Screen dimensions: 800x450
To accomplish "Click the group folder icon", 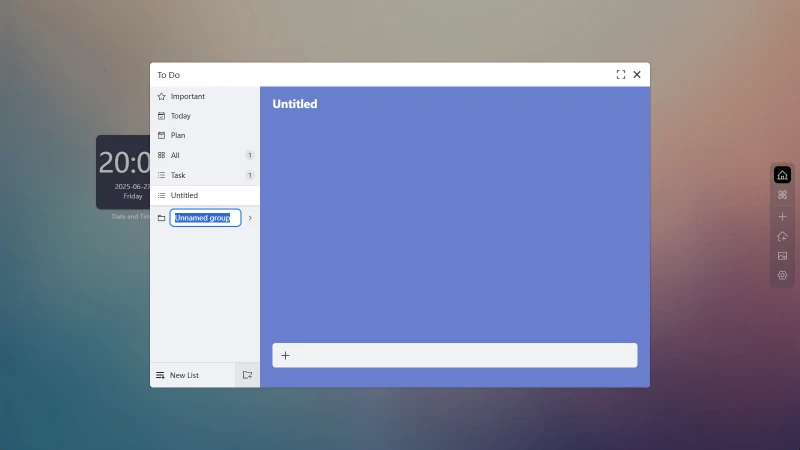I will (x=161, y=218).
